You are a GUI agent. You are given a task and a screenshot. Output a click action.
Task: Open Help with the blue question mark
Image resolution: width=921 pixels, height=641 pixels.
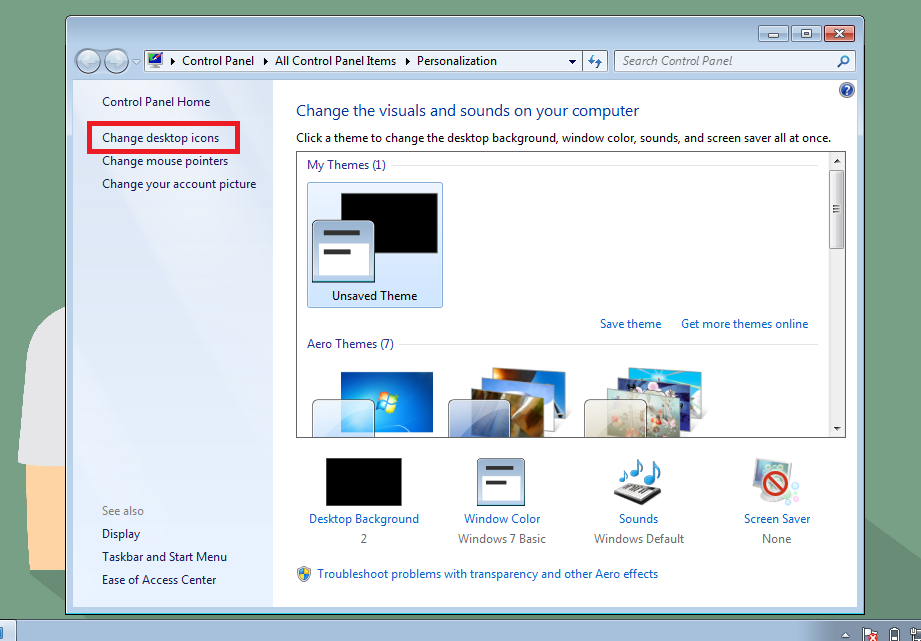847,90
